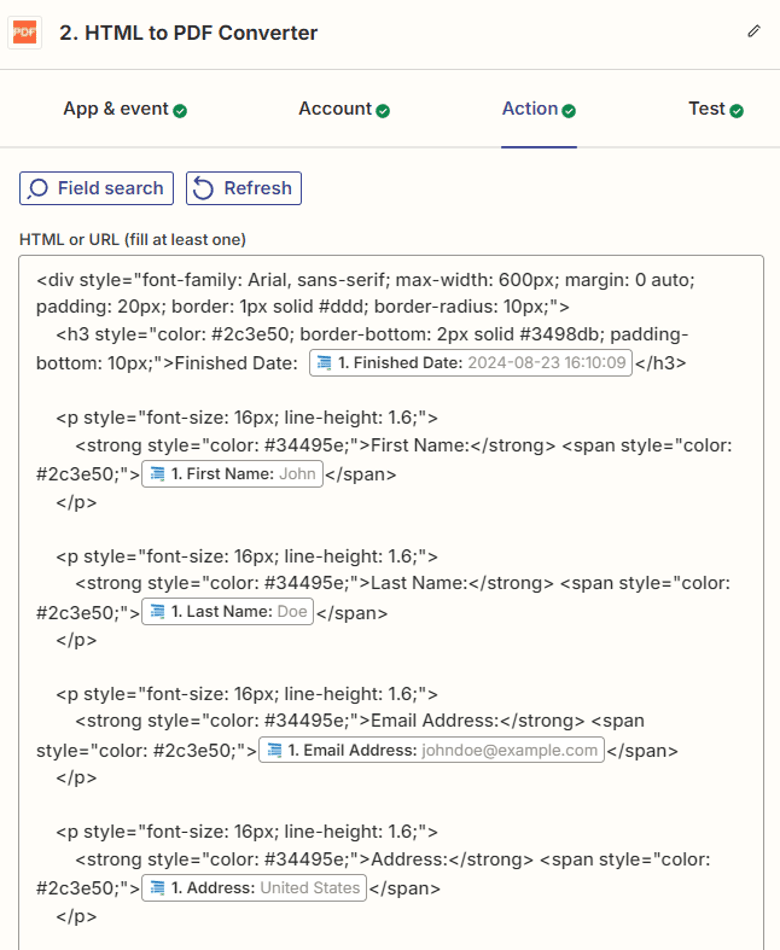Click the data icon in the Email Address pill
Viewport: 780px width, 950px height.
276,750
